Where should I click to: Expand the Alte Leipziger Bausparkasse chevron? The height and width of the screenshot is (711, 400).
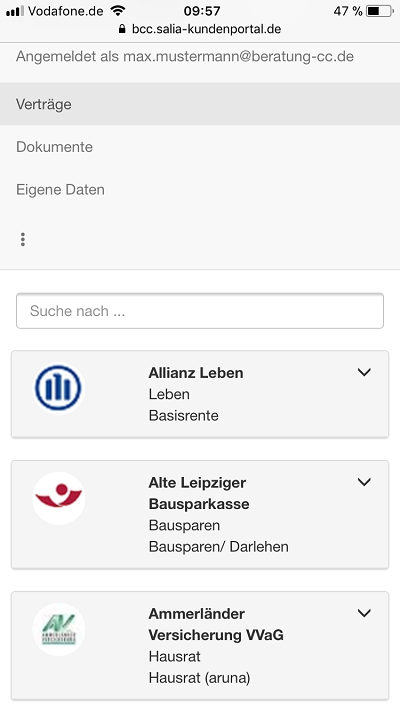click(x=364, y=482)
